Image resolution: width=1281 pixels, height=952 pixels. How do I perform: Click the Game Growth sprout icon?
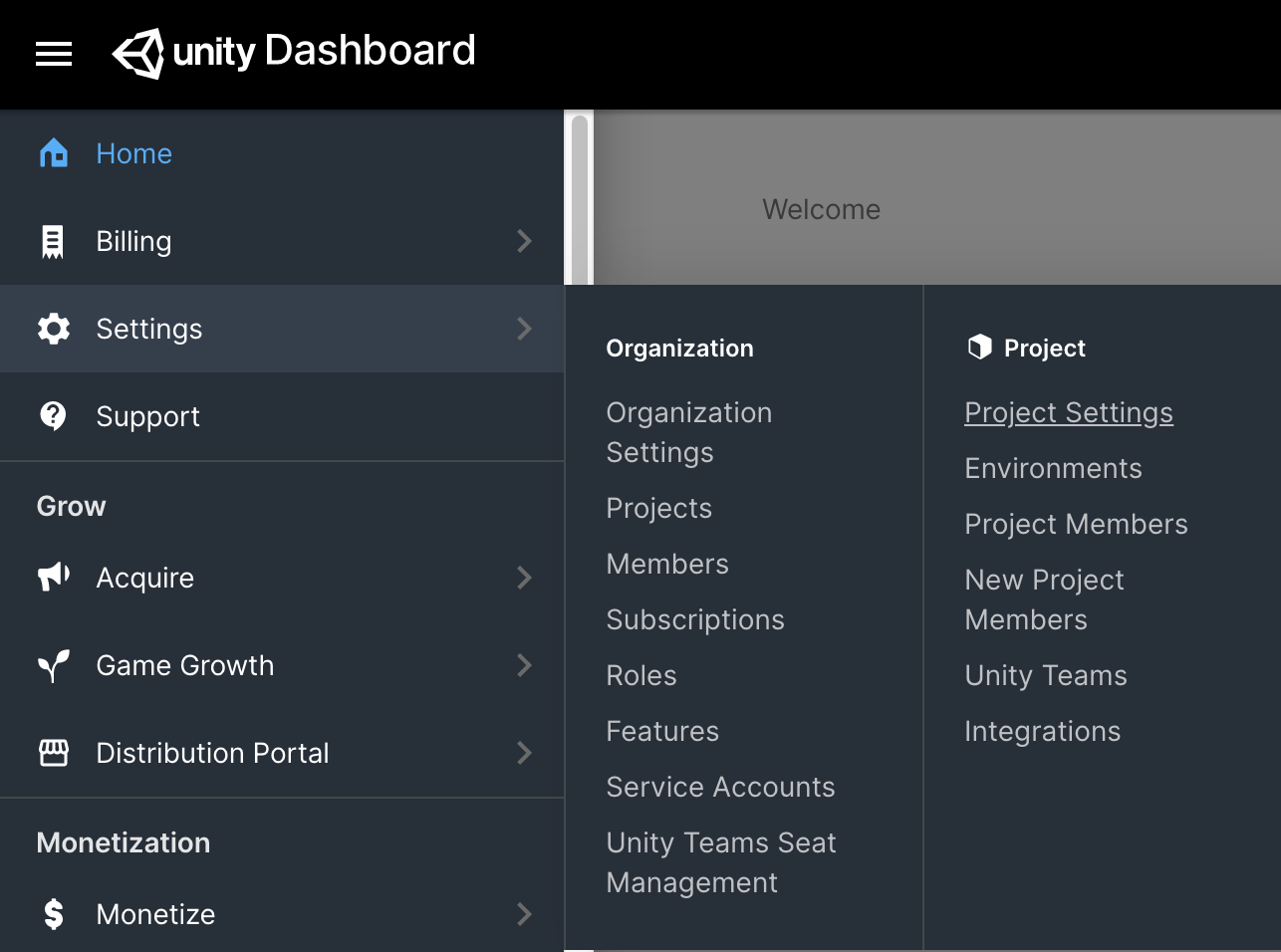[x=54, y=665]
